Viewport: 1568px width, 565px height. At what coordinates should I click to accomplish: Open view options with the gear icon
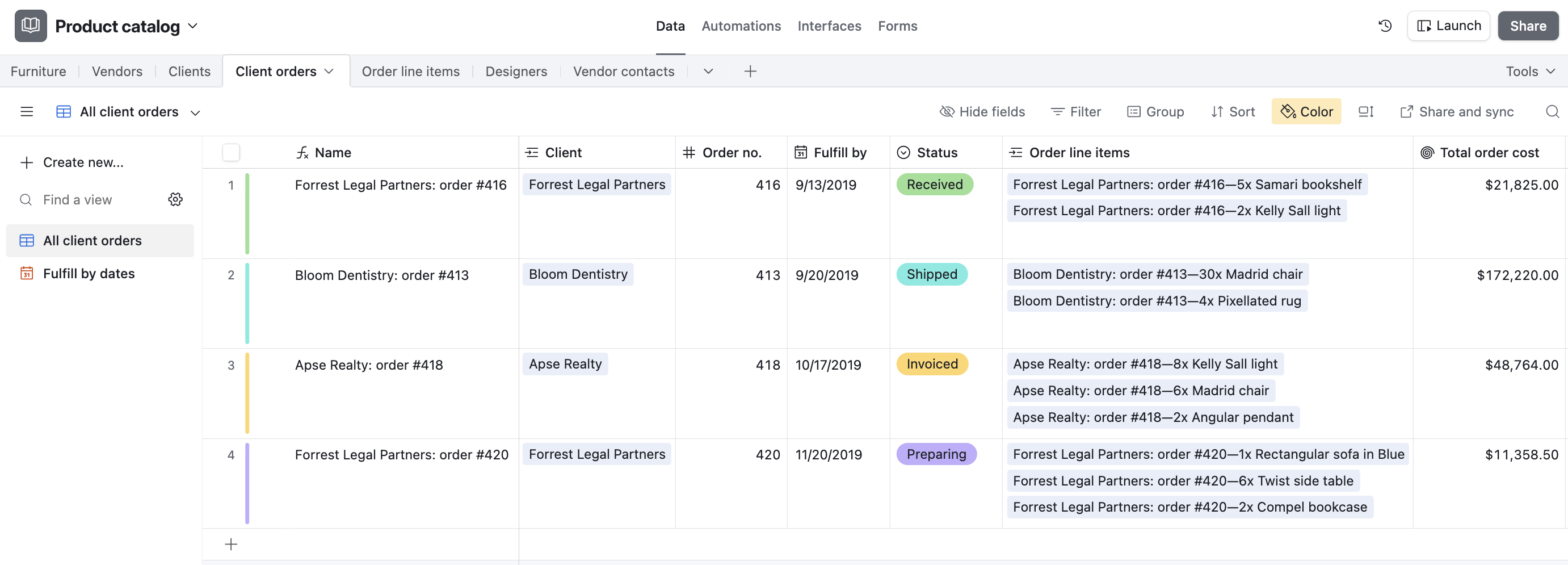click(175, 199)
